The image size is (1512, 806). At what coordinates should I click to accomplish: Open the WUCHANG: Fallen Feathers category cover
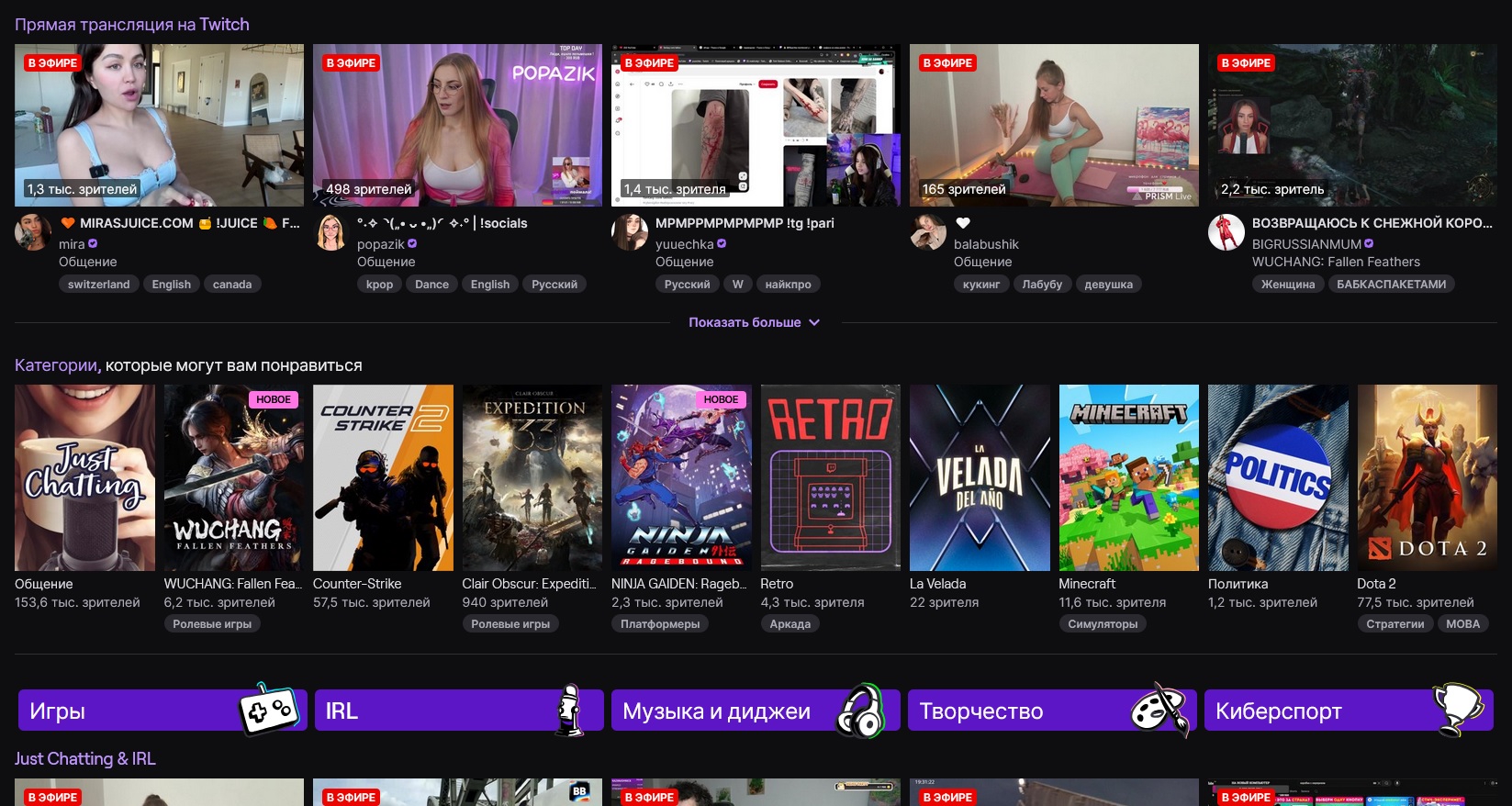tap(234, 477)
